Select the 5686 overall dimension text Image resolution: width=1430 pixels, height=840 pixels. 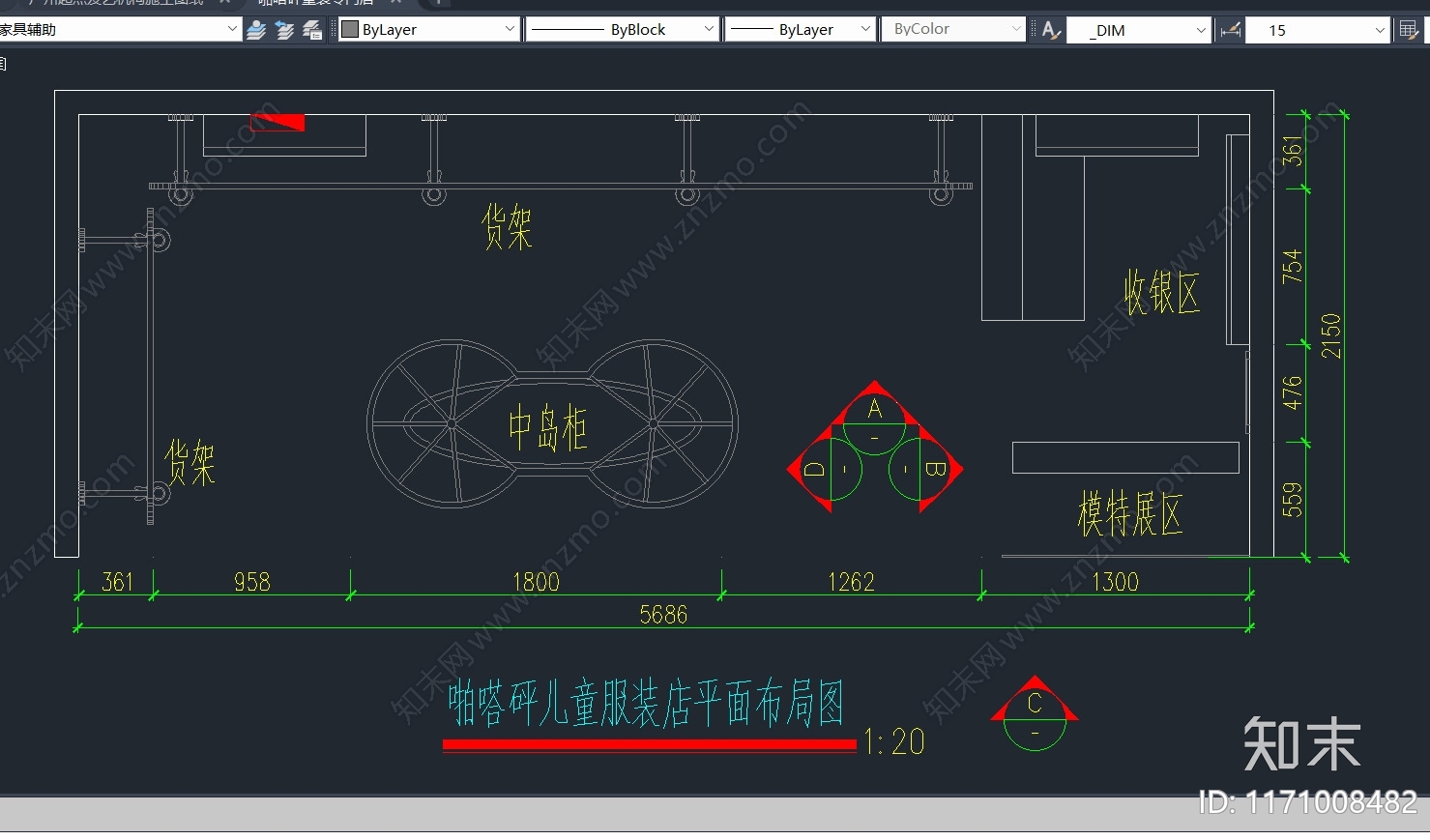[x=663, y=615]
